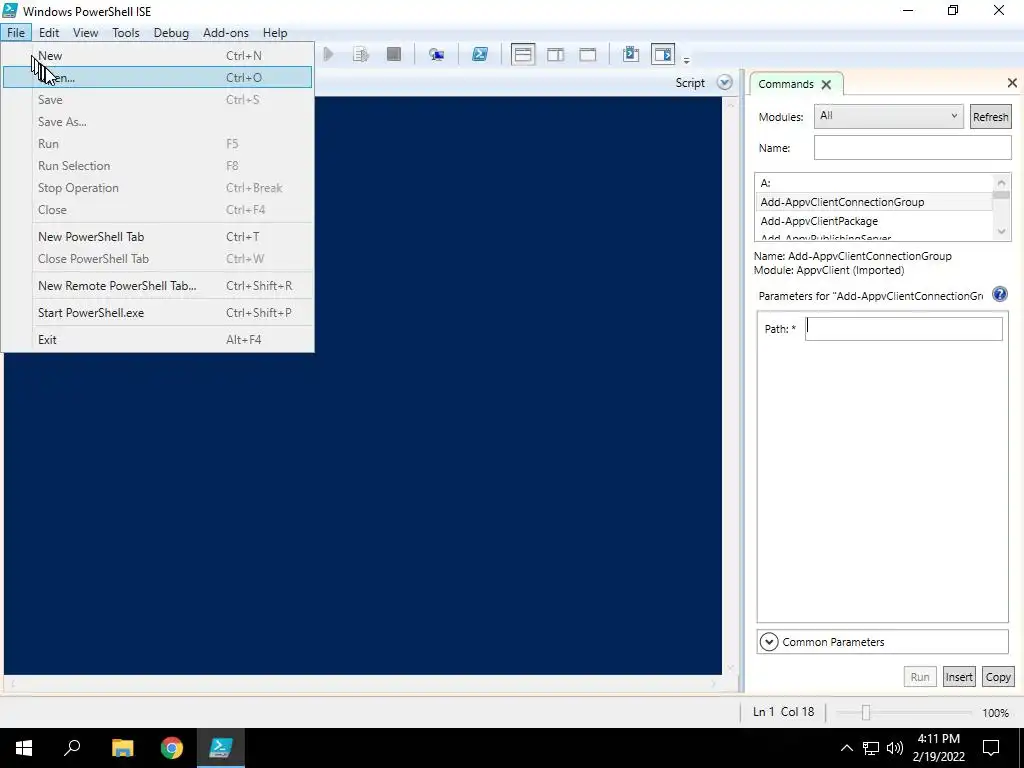Open the View menu

[86, 33]
